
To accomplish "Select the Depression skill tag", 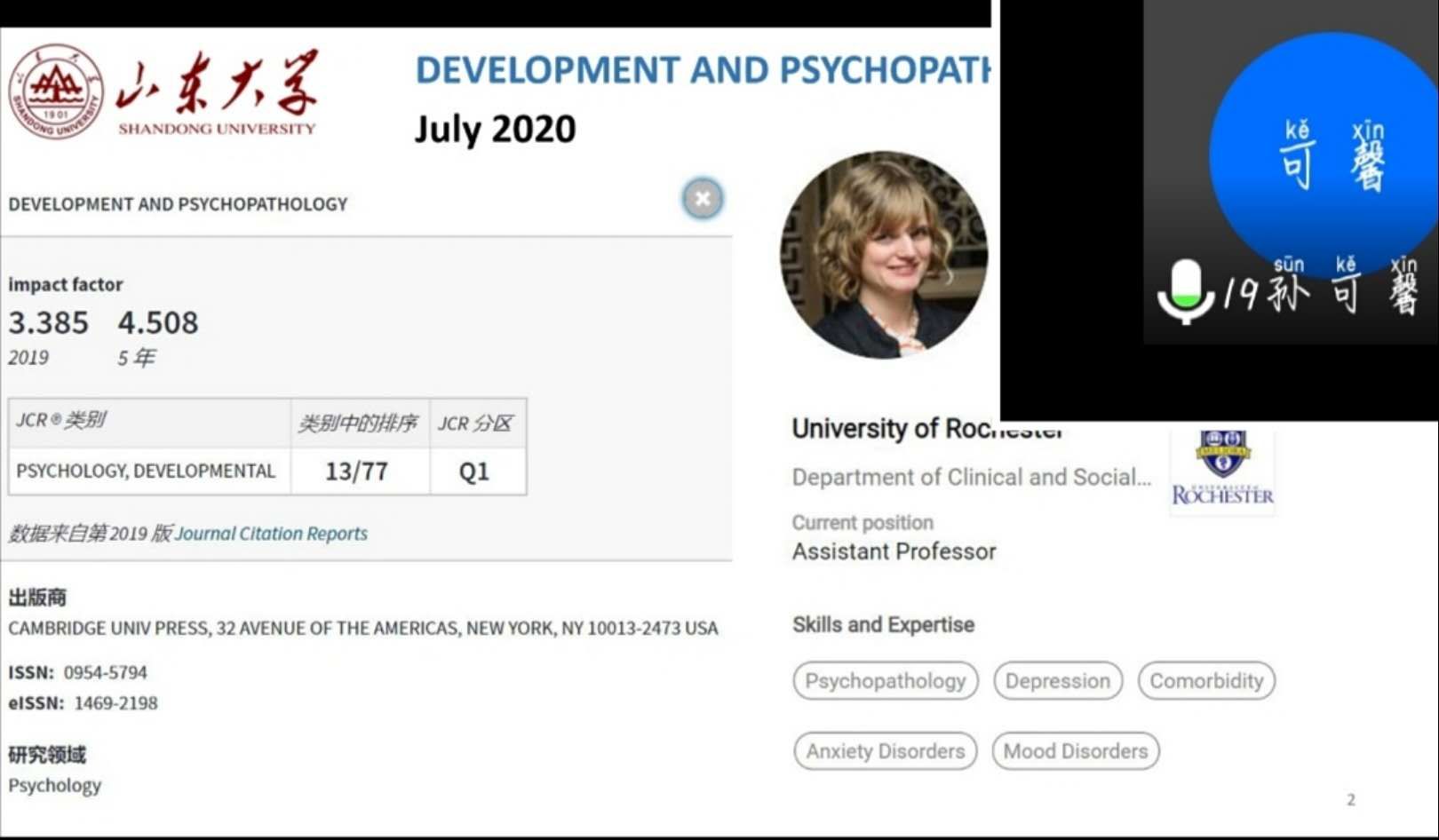I will click(1057, 681).
